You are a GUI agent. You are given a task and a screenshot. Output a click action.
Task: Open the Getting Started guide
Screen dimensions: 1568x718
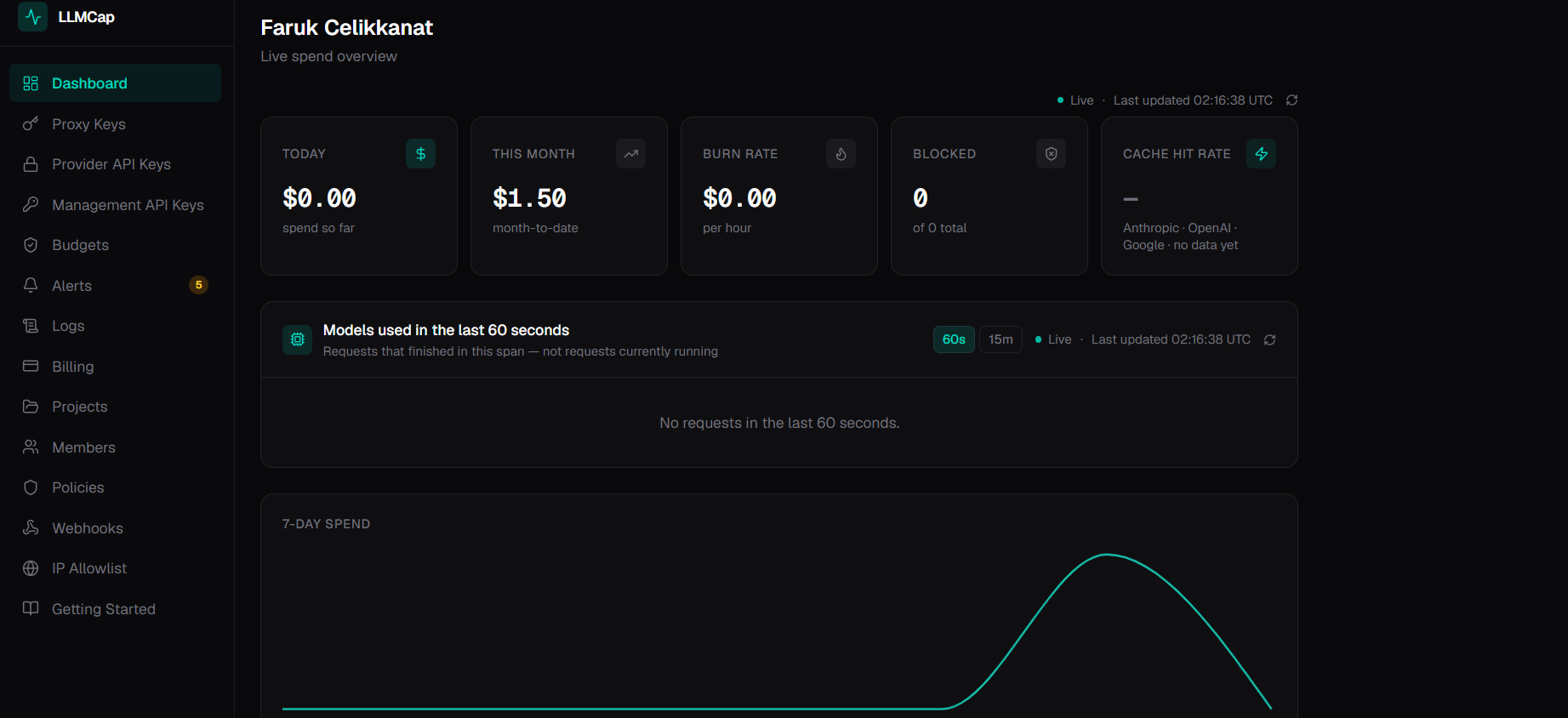point(115,609)
